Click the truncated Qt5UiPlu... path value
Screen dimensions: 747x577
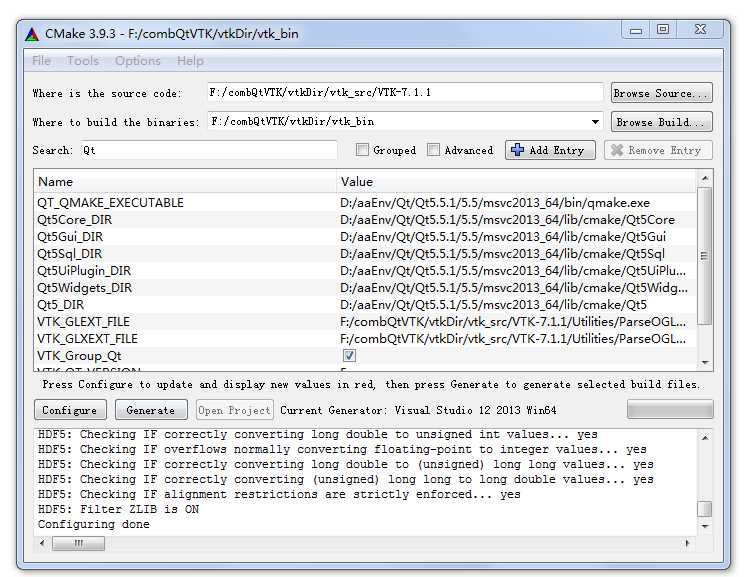pos(513,271)
